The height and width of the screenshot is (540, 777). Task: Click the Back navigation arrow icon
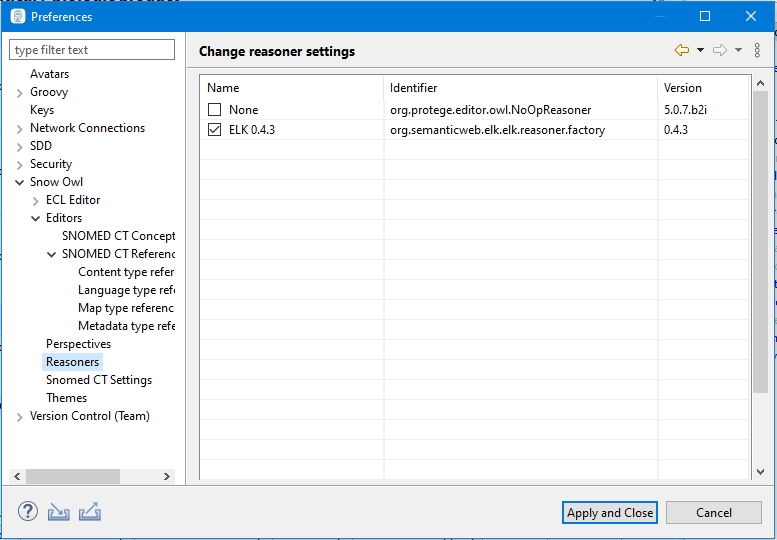(683, 50)
